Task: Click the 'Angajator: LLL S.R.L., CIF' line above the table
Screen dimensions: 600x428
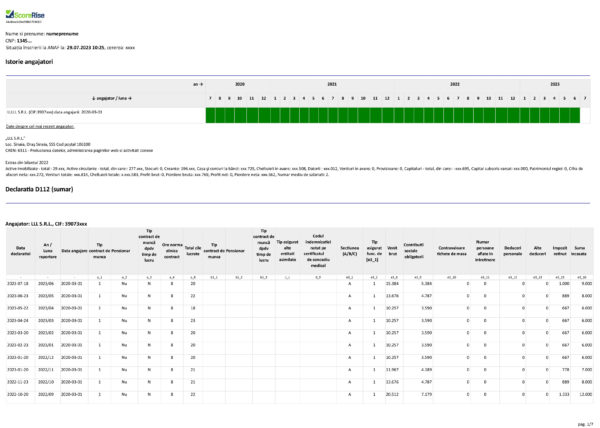Action: click(46, 224)
